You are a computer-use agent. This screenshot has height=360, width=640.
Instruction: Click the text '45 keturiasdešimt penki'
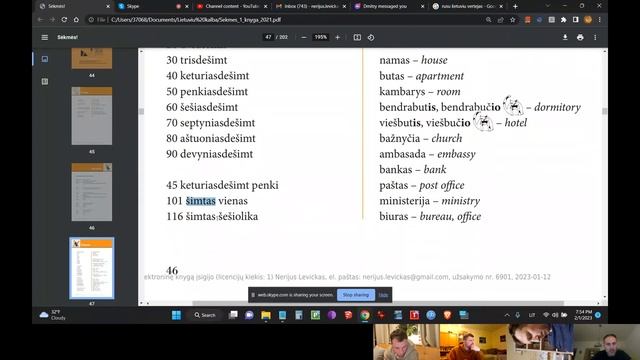tap(222, 185)
